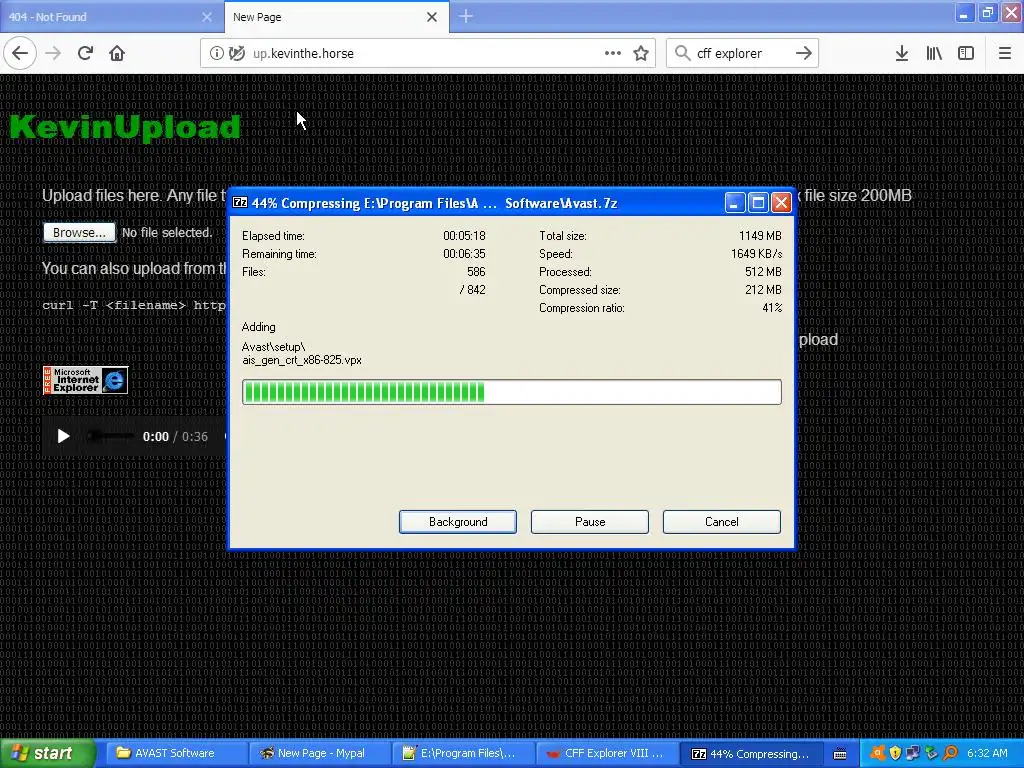The height and width of the screenshot is (768, 1024).
Task: Open the downloads panel
Action: (901, 53)
